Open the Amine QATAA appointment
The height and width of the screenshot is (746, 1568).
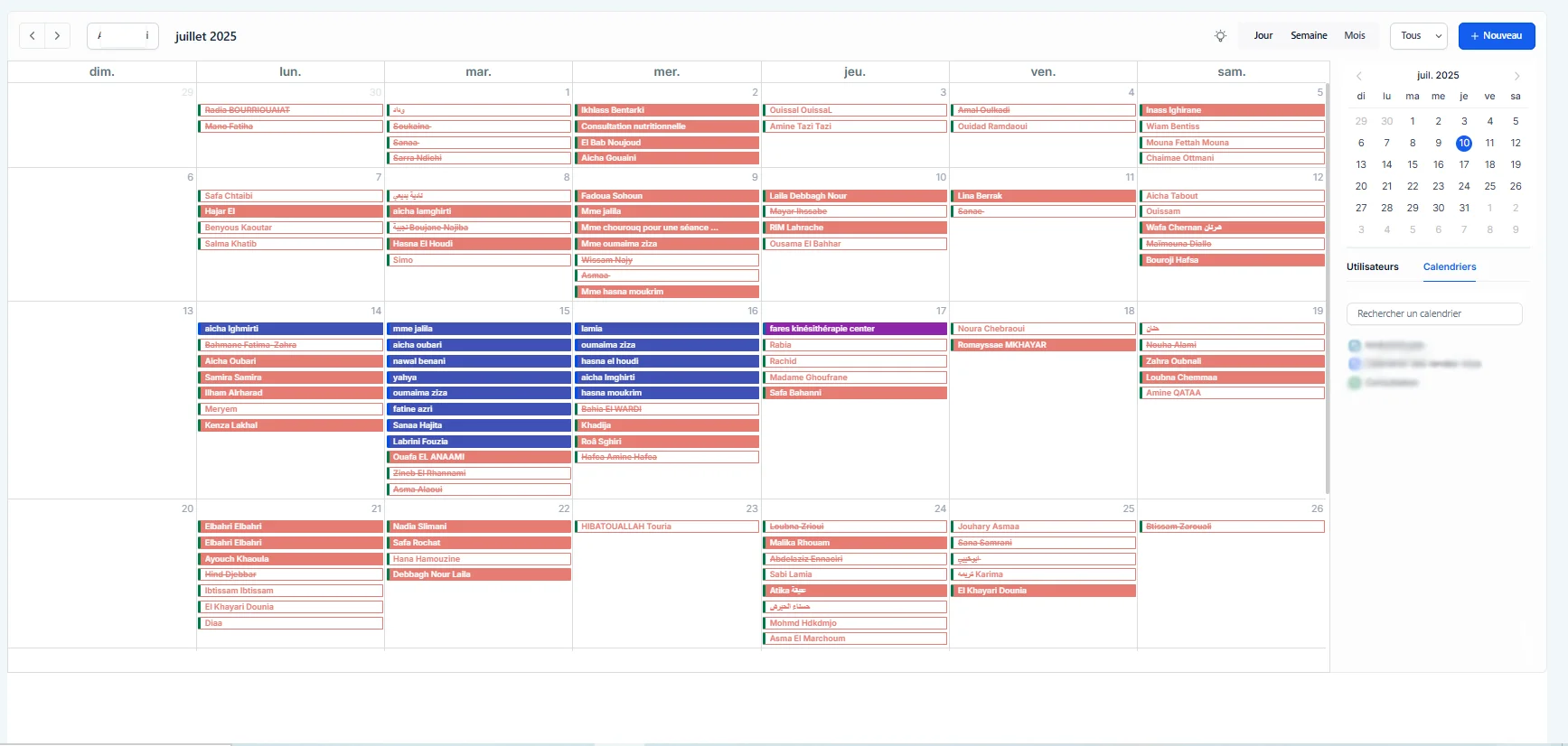click(1232, 393)
